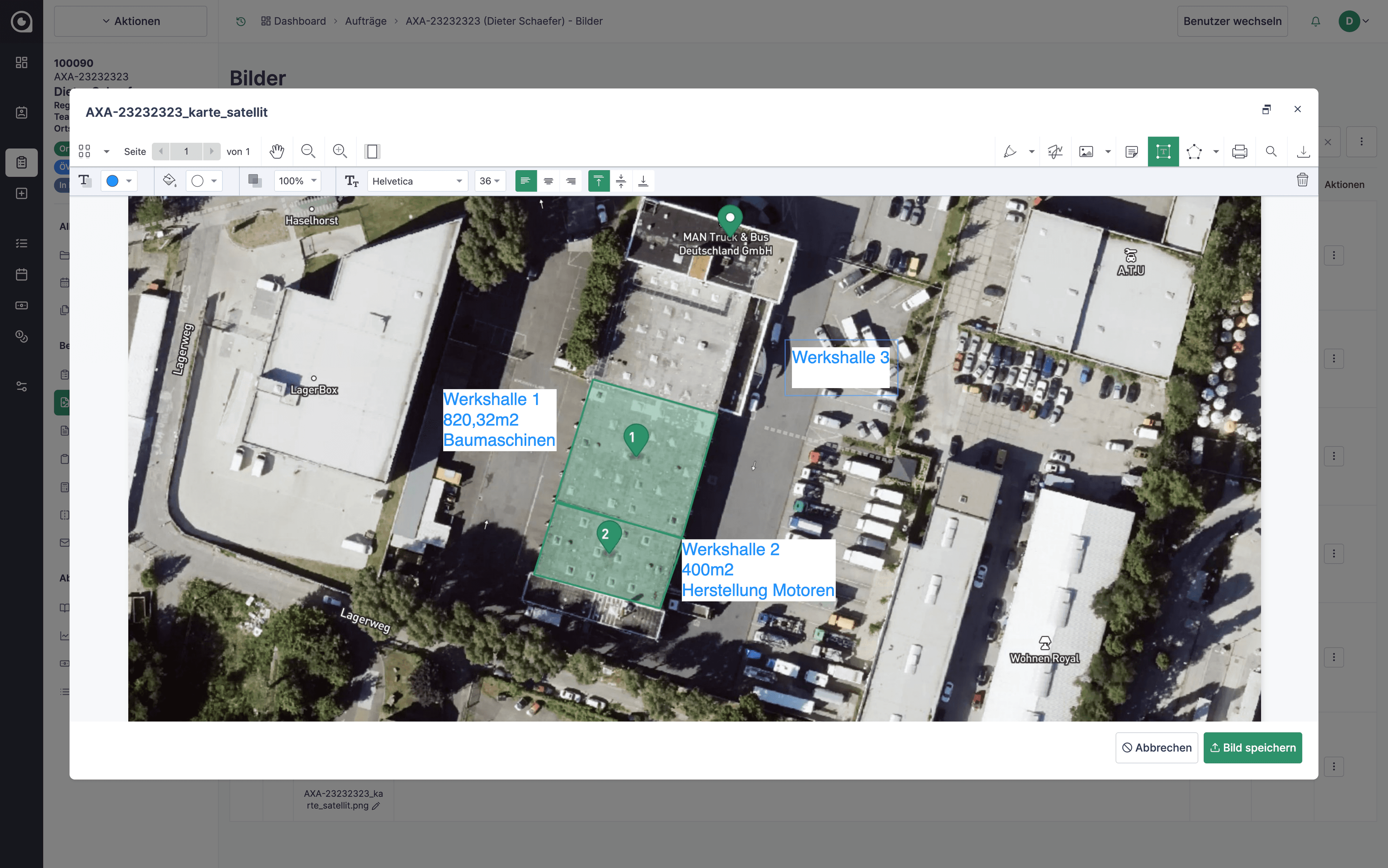Open the Helvetica font dropdown
This screenshot has width=1388, height=868.
point(417,181)
